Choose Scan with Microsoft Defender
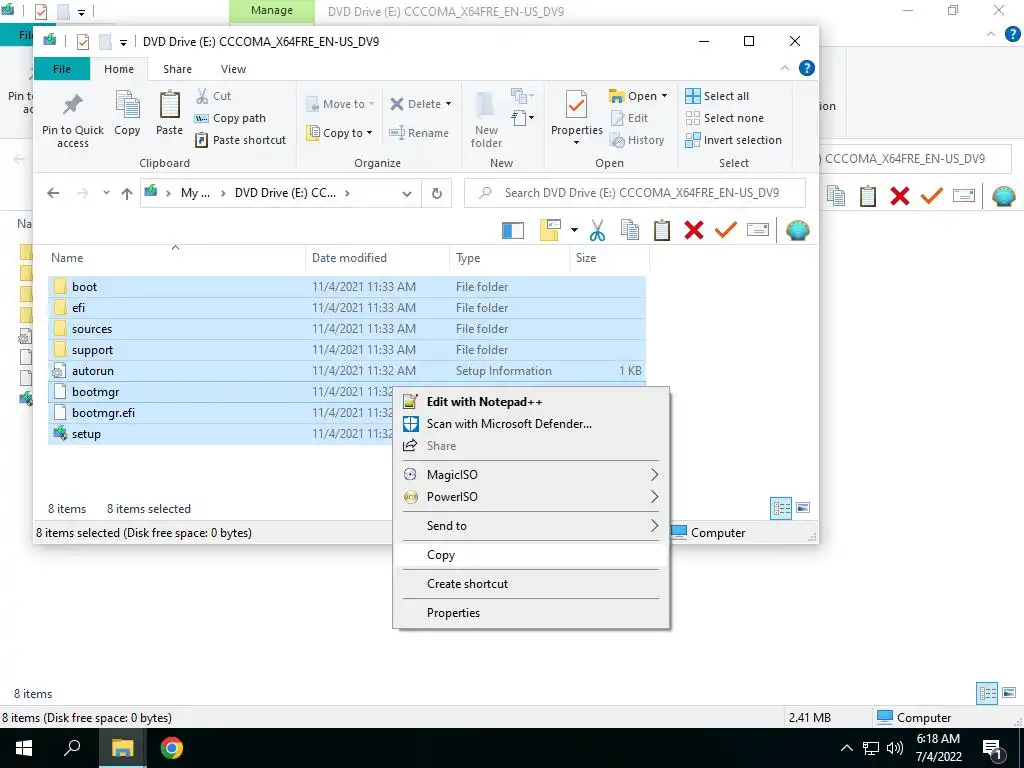 pos(530,424)
